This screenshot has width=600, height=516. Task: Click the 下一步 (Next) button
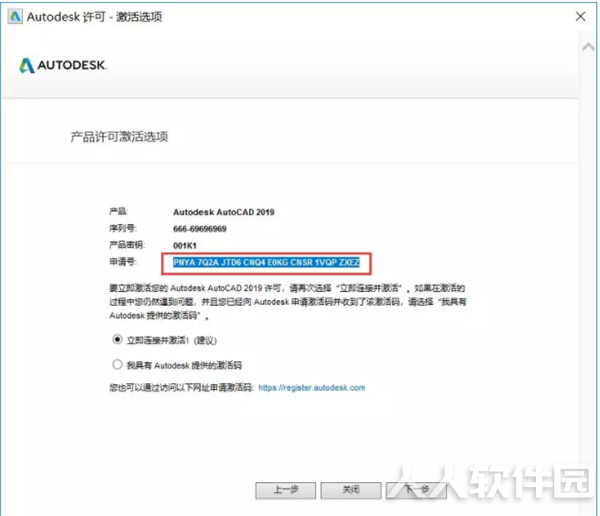pyautogui.click(x=416, y=490)
